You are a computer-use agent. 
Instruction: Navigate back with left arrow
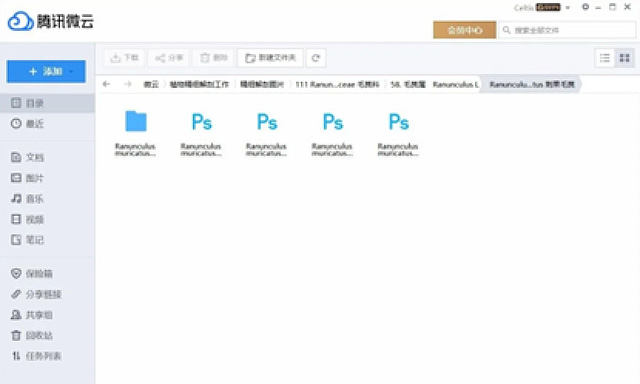(x=107, y=84)
